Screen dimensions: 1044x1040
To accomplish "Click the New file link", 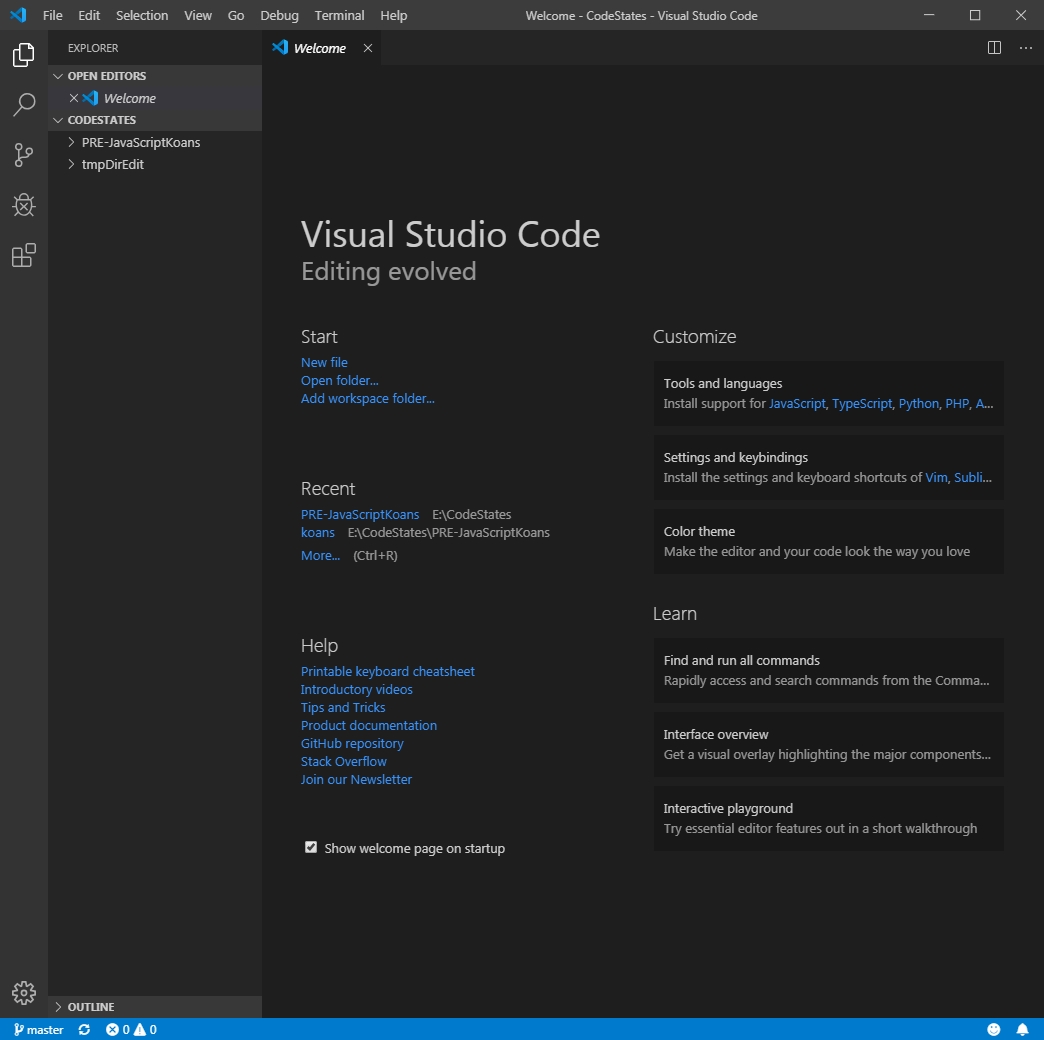I will [x=324, y=362].
